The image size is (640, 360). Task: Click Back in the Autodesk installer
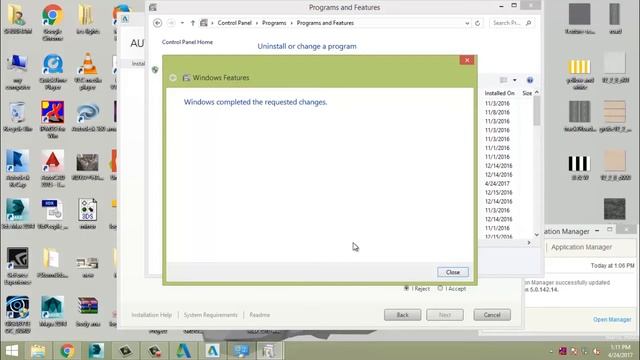pyautogui.click(x=402, y=315)
